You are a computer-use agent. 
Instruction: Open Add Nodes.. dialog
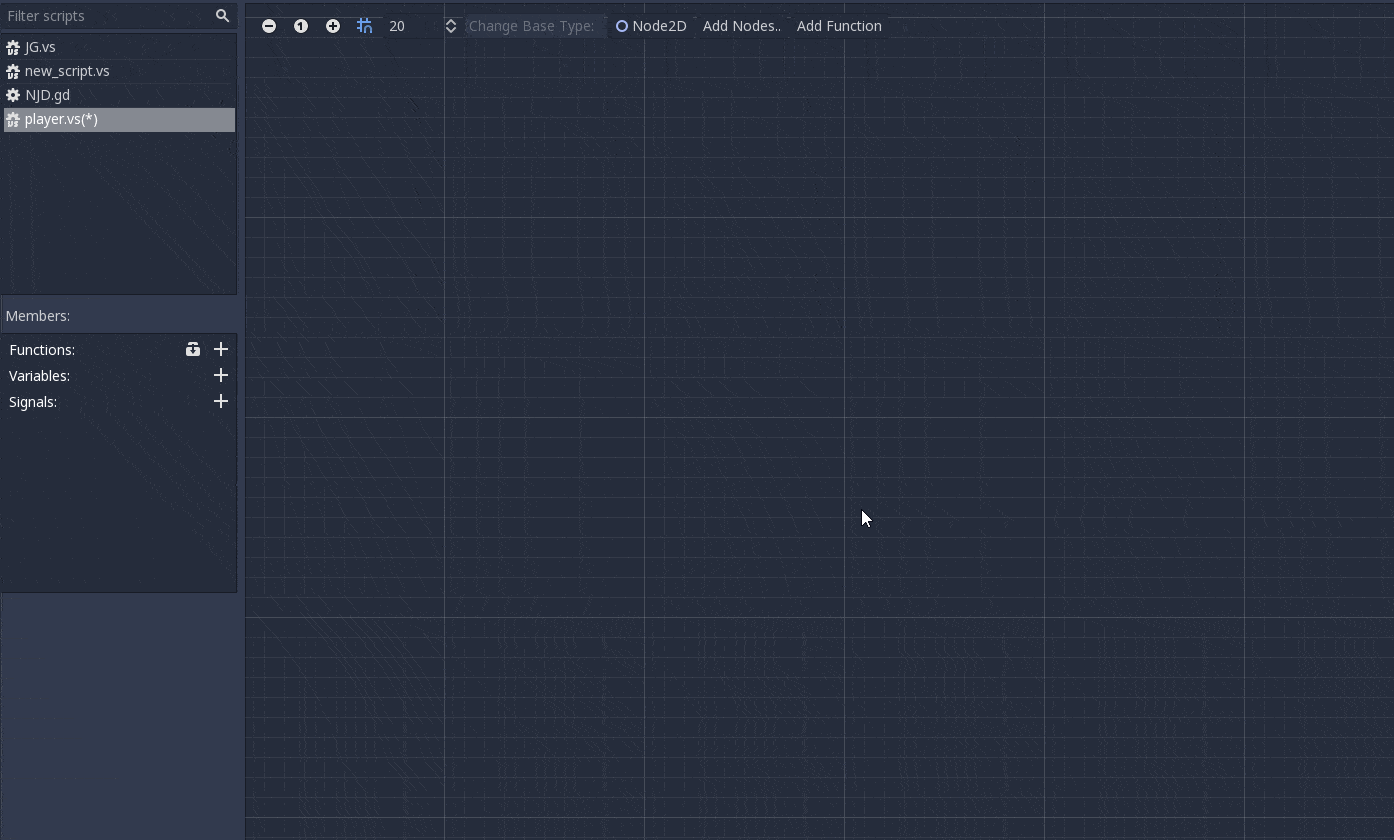[742, 26]
